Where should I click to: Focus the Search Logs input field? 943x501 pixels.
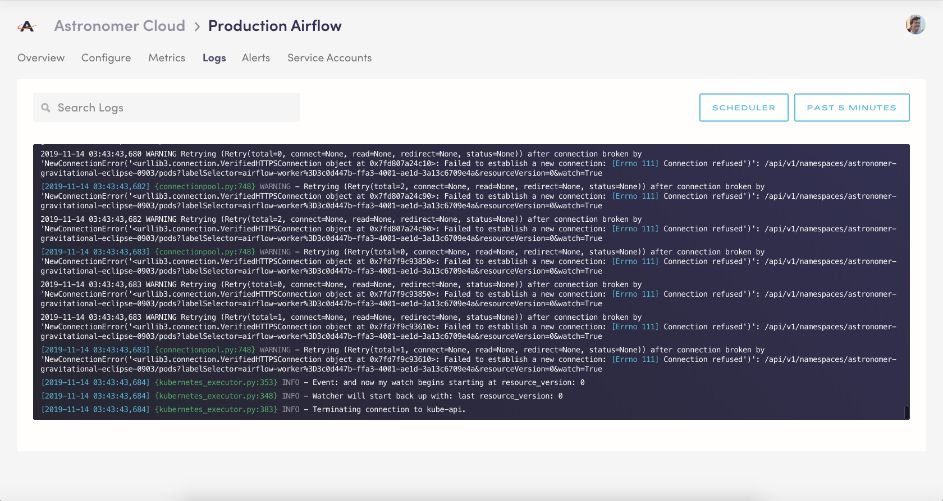click(175, 108)
